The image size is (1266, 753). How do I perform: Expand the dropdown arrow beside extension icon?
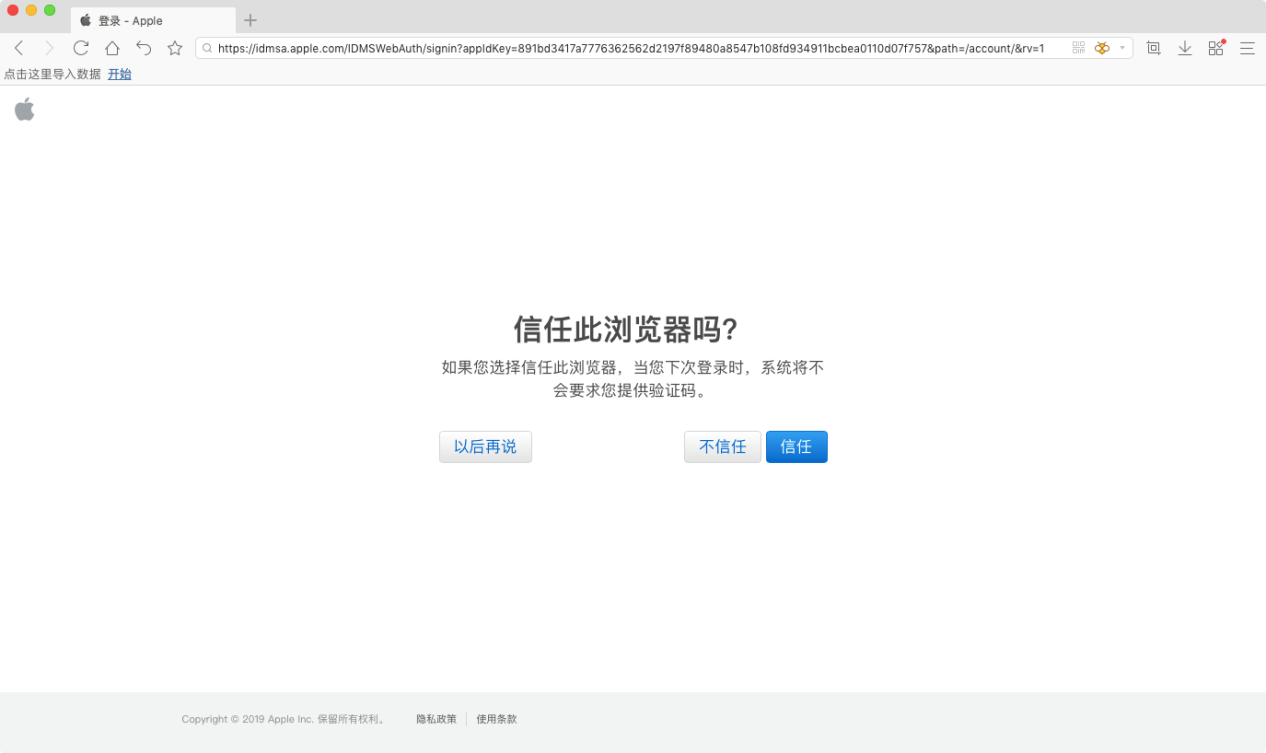(x=1122, y=48)
